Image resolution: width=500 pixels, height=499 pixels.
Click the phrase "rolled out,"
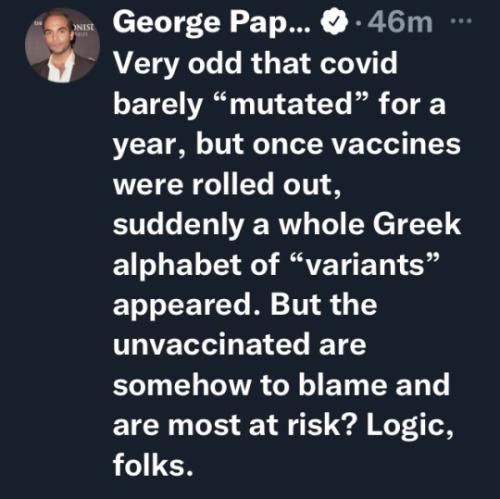[x=266, y=185]
